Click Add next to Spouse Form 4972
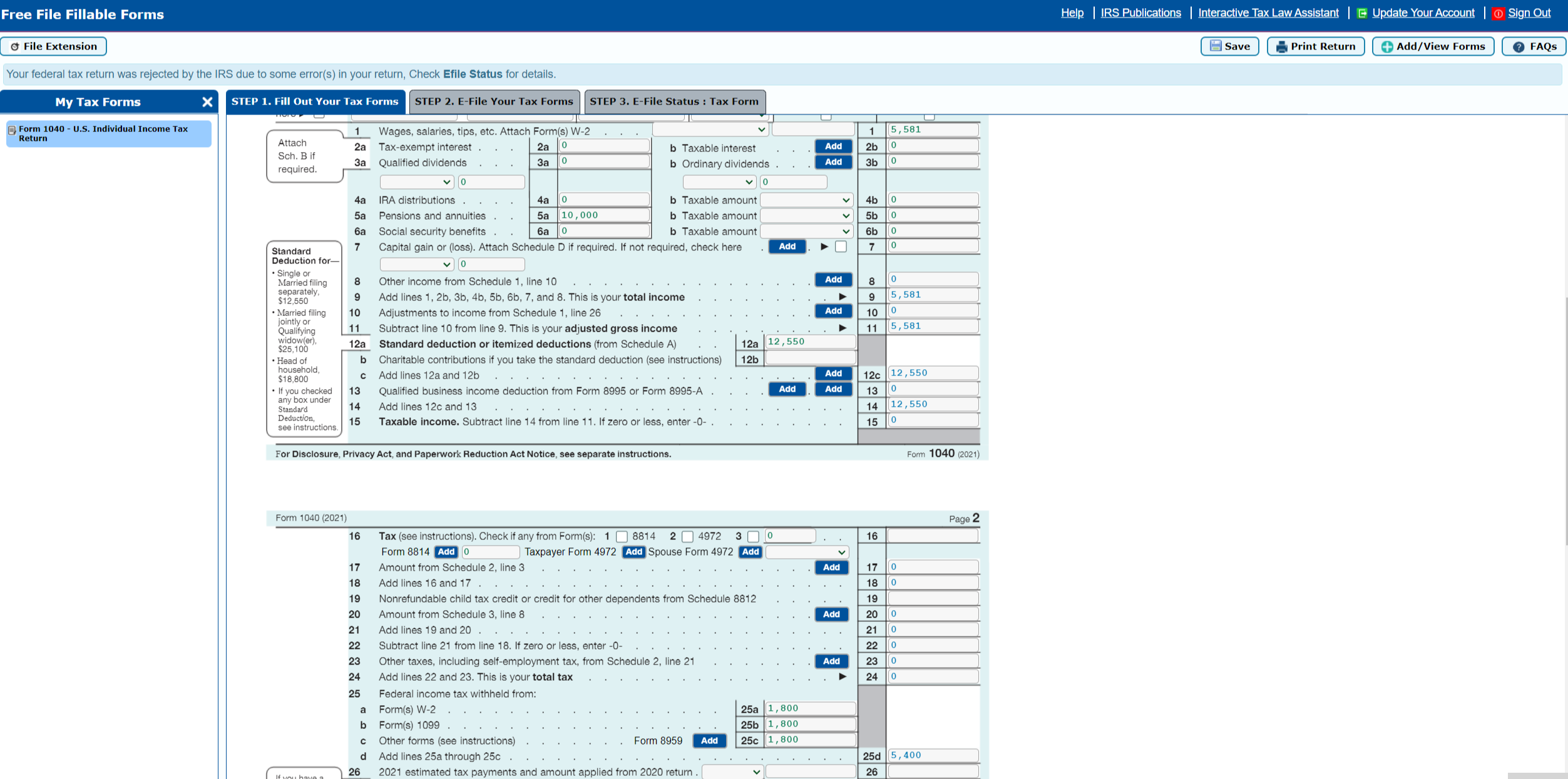The width and height of the screenshot is (1568, 779). [x=750, y=552]
